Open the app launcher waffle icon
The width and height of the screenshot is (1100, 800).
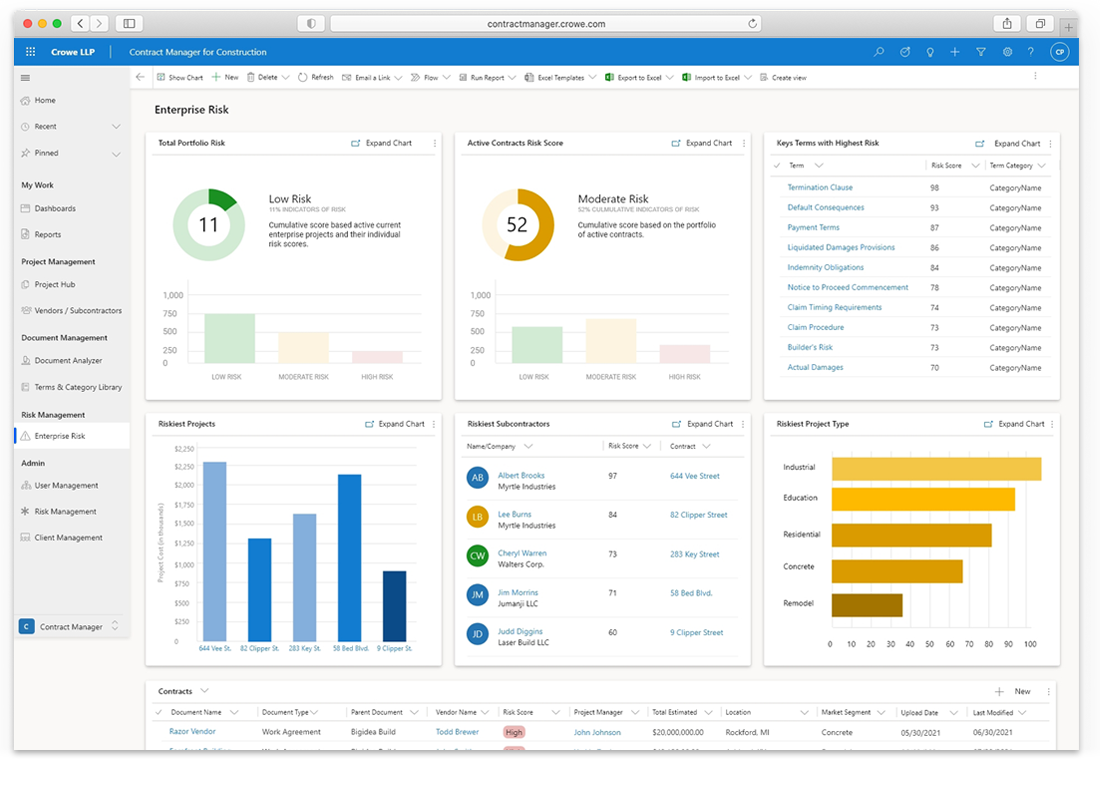click(x=31, y=52)
